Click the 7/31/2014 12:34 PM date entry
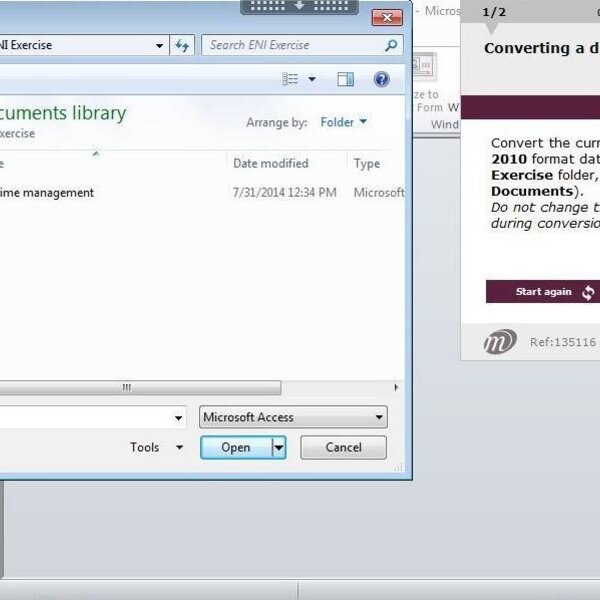The height and width of the screenshot is (600, 600). point(285,192)
